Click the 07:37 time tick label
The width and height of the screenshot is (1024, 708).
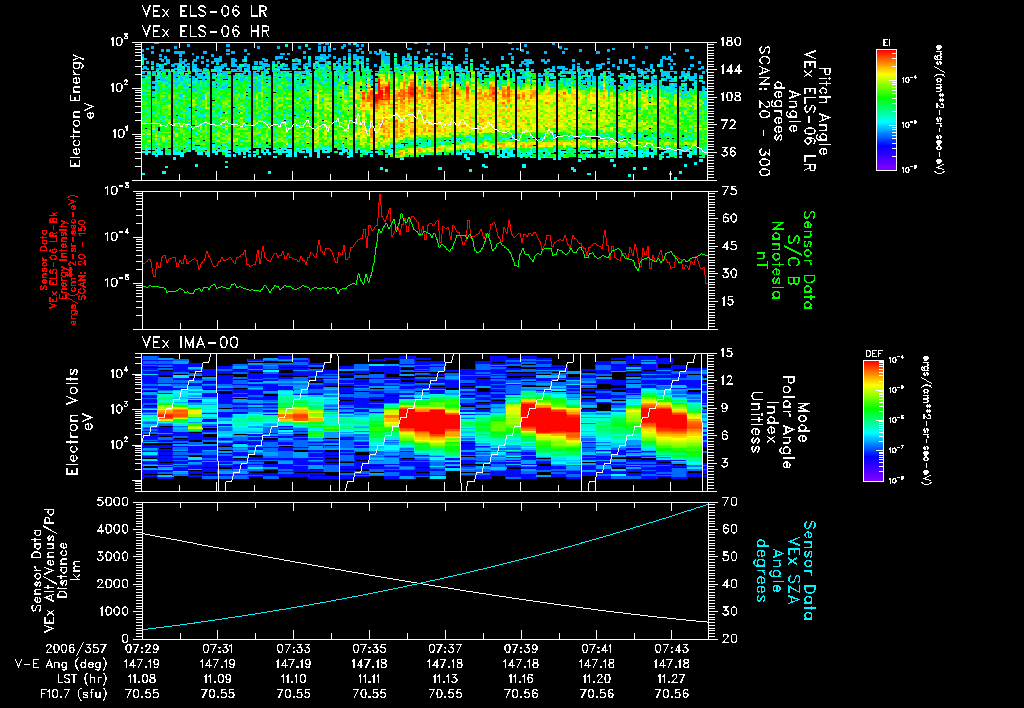[445, 649]
